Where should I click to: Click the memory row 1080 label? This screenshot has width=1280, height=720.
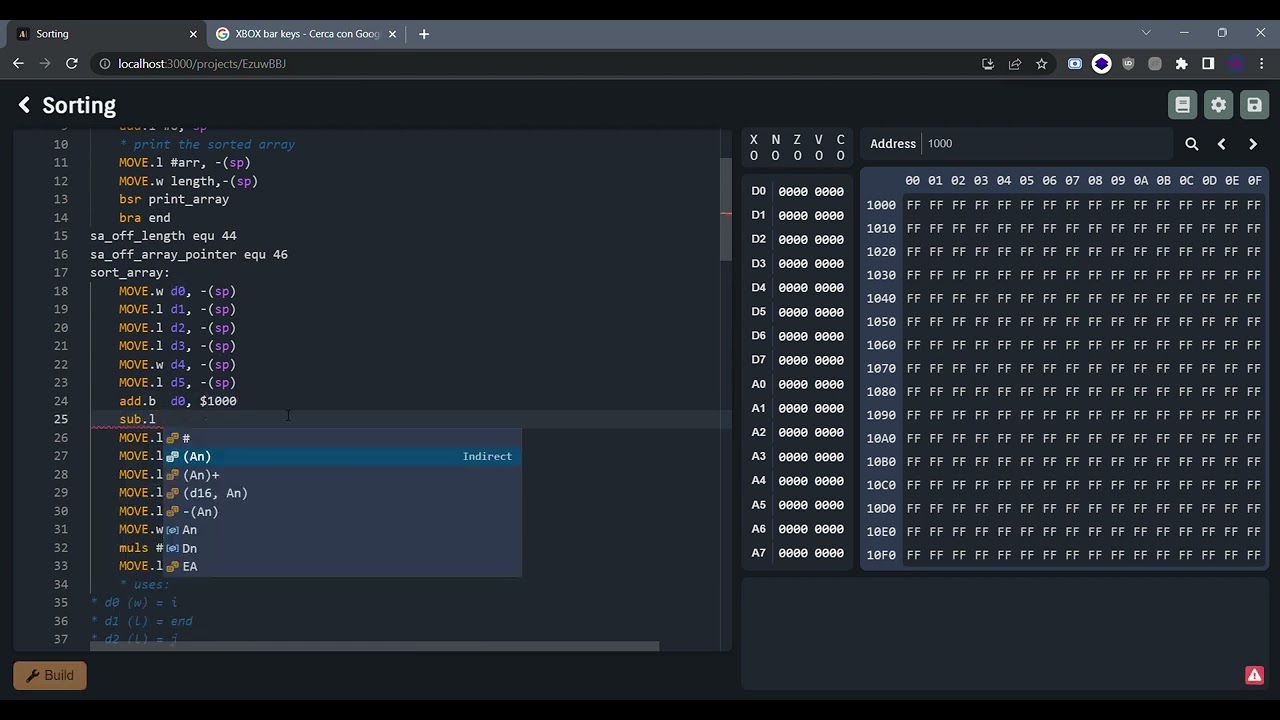[x=881, y=392]
